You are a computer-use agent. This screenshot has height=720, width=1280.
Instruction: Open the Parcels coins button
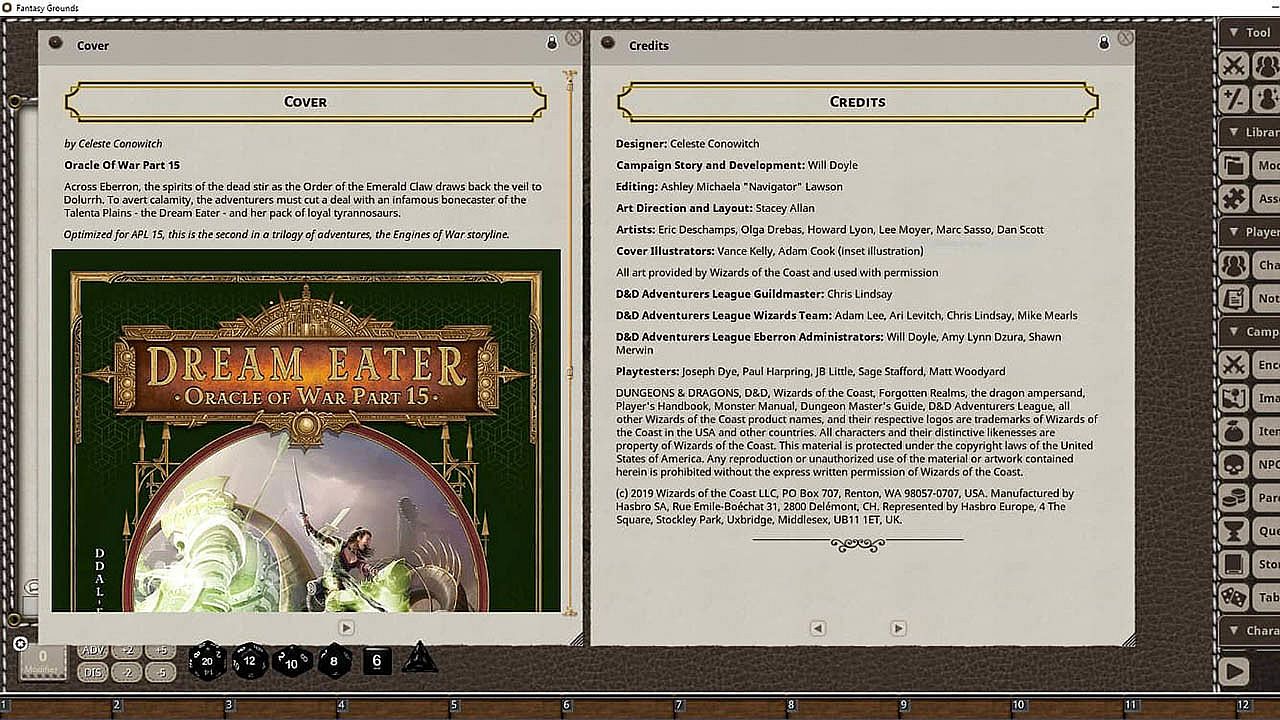click(x=1250, y=497)
